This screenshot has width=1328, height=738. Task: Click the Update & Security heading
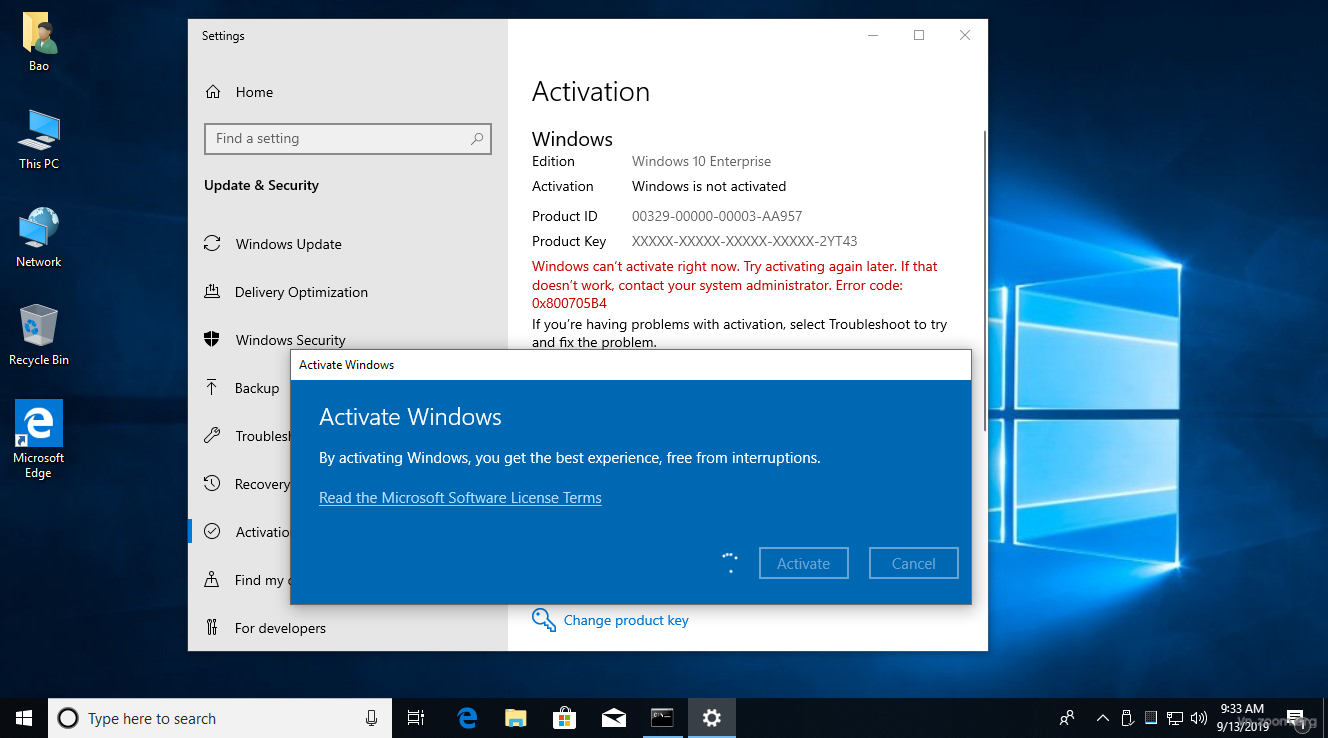pos(261,185)
